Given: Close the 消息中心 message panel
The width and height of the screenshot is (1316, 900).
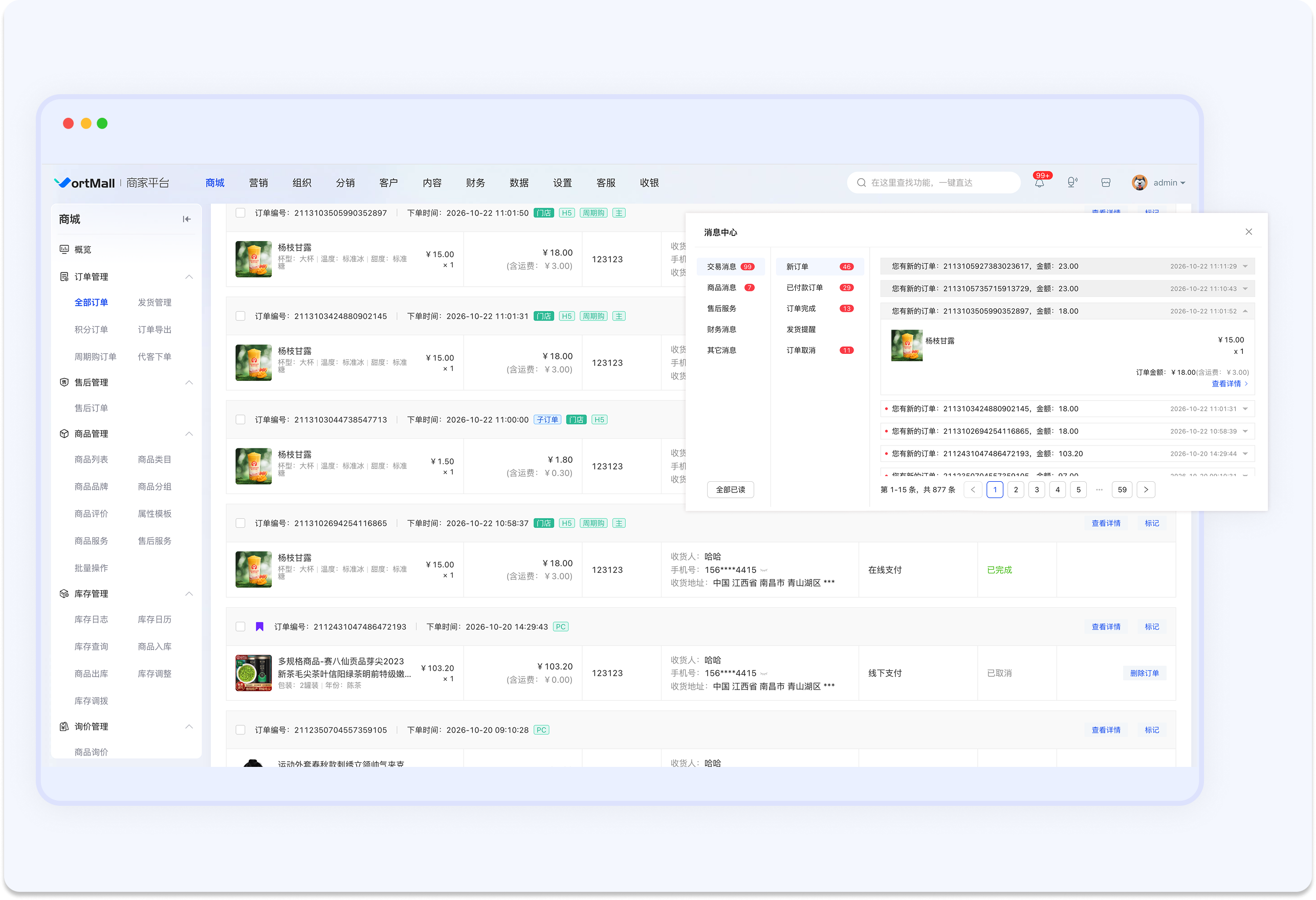Looking at the screenshot, I should (1248, 232).
